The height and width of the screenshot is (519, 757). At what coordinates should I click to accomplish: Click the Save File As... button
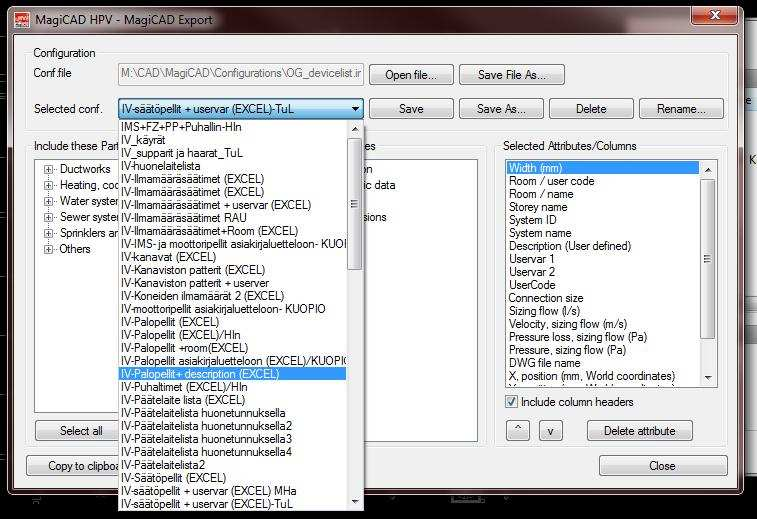point(512,75)
